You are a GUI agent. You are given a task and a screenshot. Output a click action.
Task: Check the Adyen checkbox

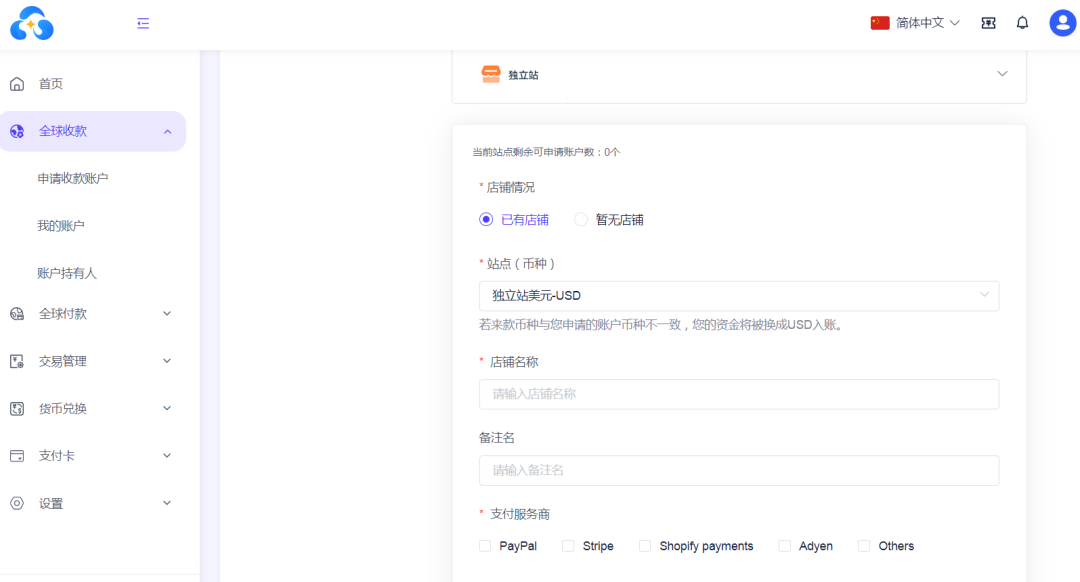click(785, 546)
